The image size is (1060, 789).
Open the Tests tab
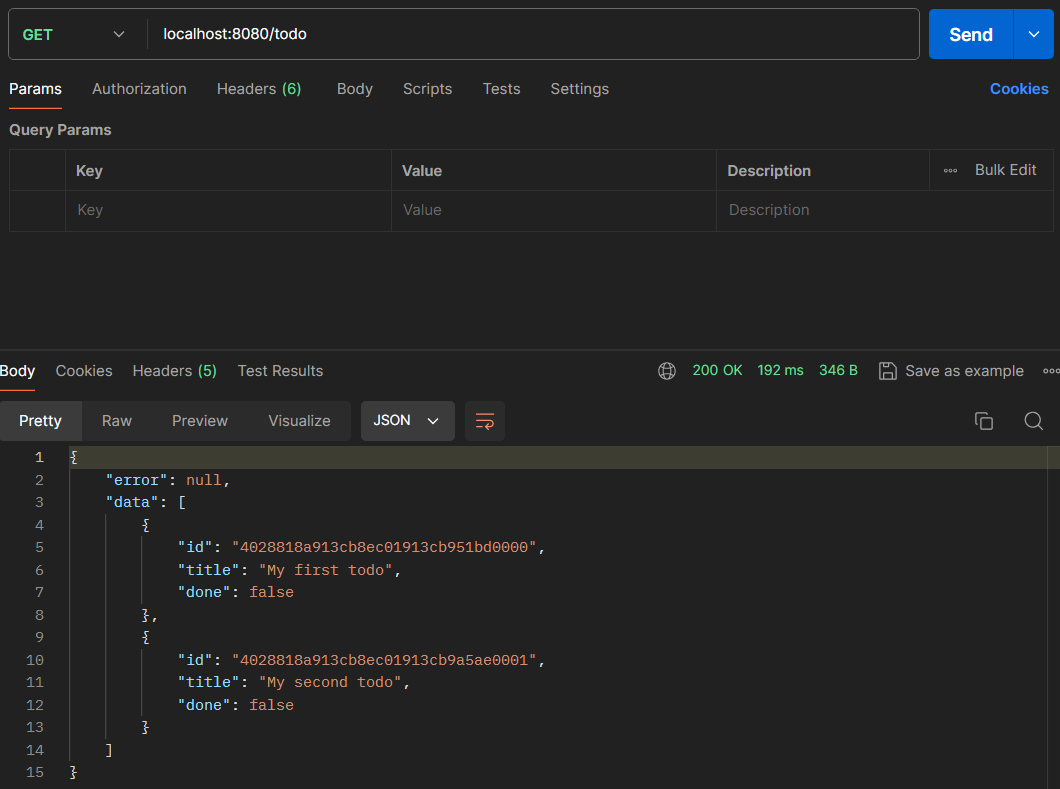[x=502, y=89]
